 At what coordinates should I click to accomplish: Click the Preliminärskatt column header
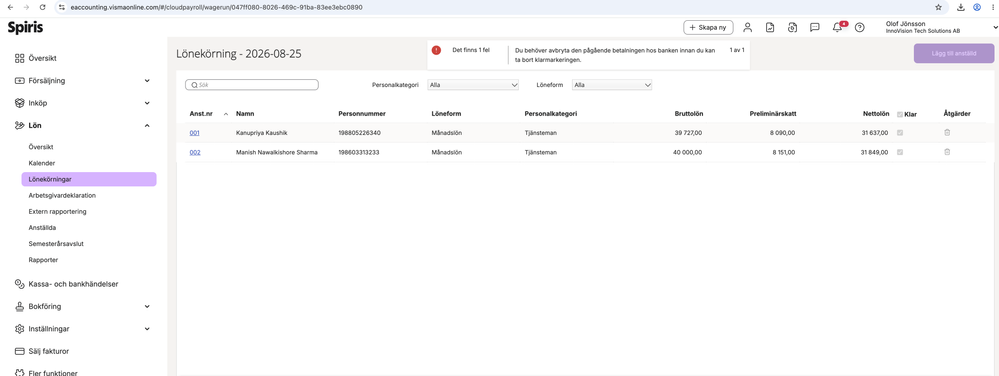[773, 114]
